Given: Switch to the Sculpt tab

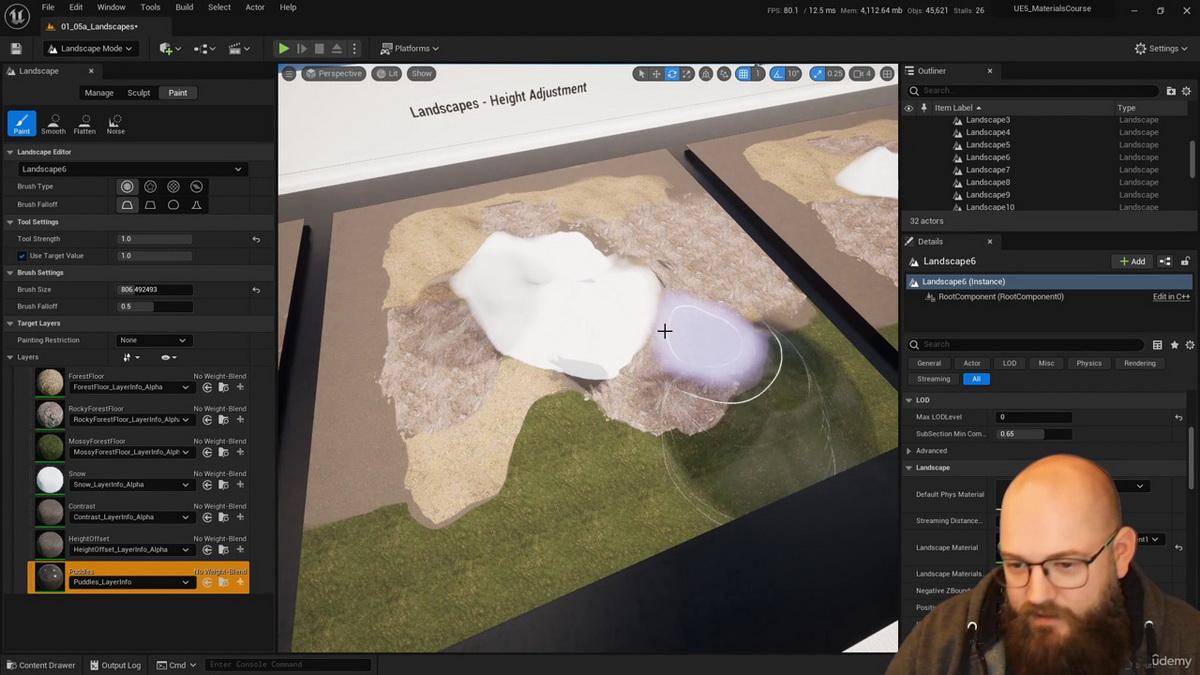Looking at the screenshot, I should pyautogui.click(x=139, y=93).
